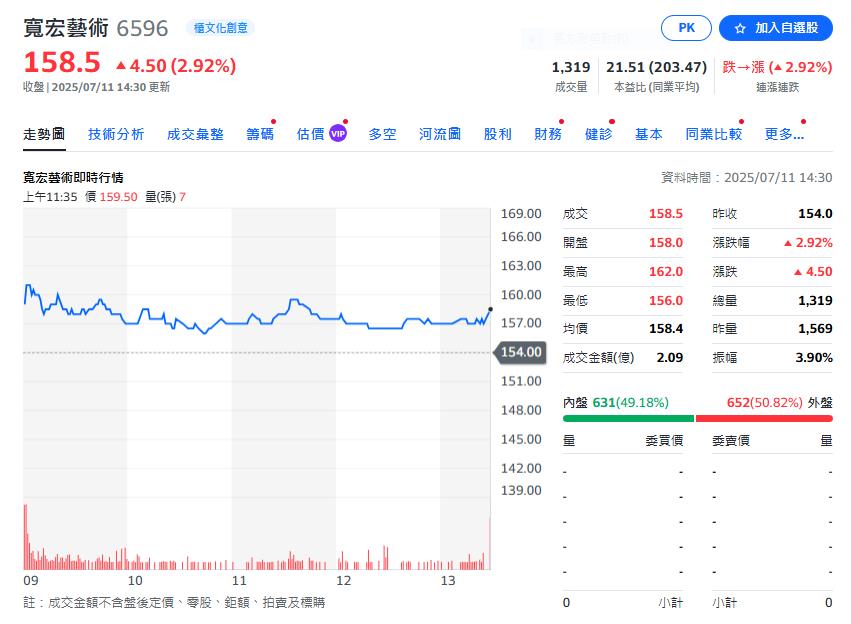Add stock via 加入自選股 button
This screenshot has width=851, height=624.
click(x=776, y=28)
